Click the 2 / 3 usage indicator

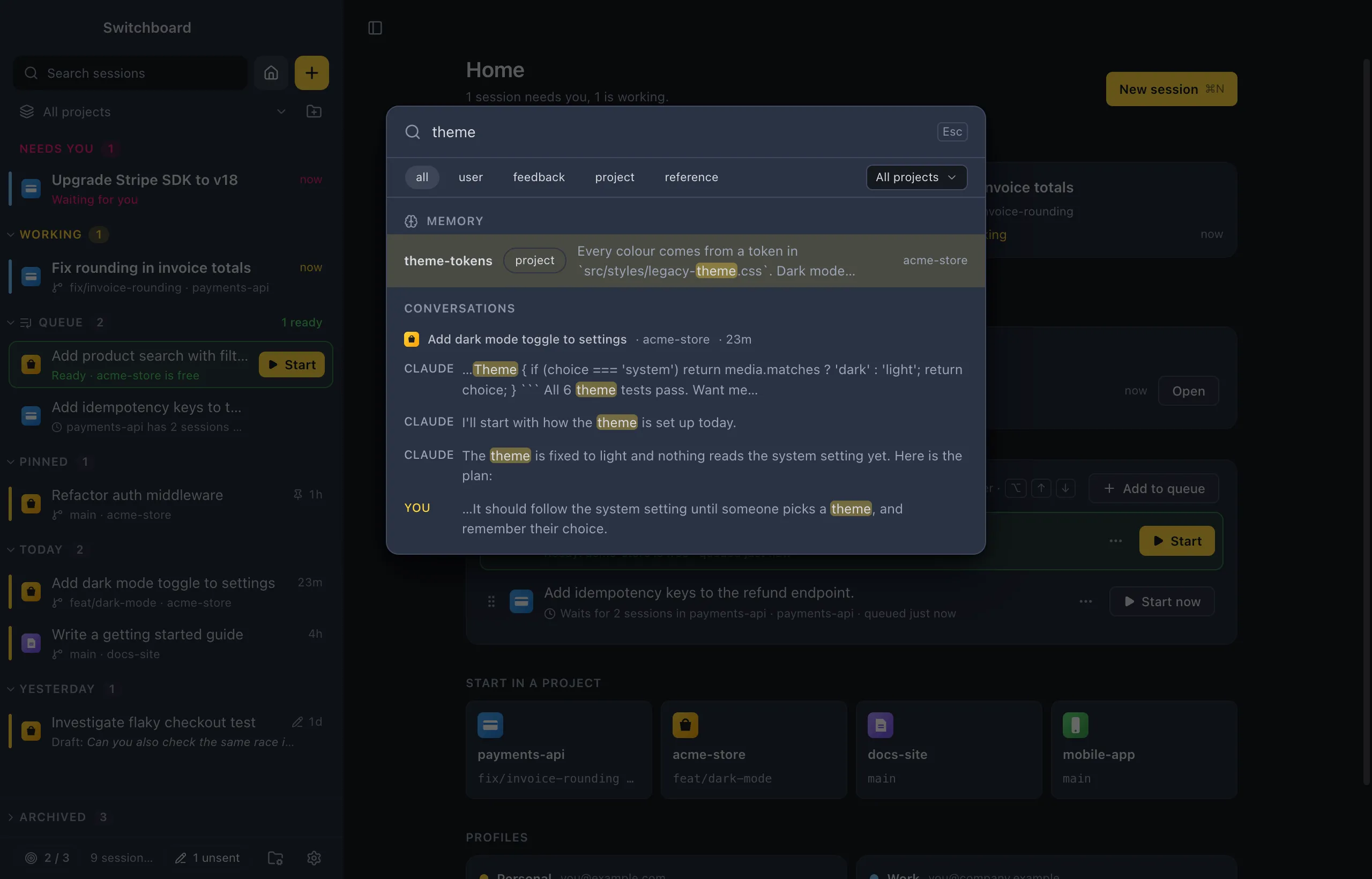click(47, 858)
